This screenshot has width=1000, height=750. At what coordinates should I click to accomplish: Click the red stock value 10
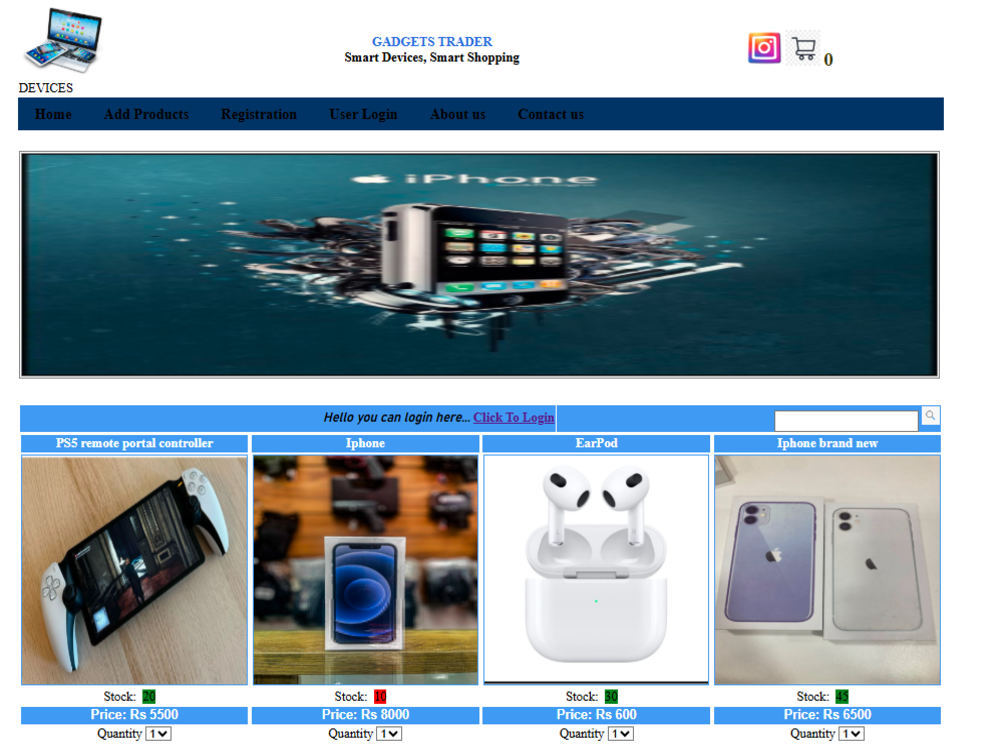[380, 696]
